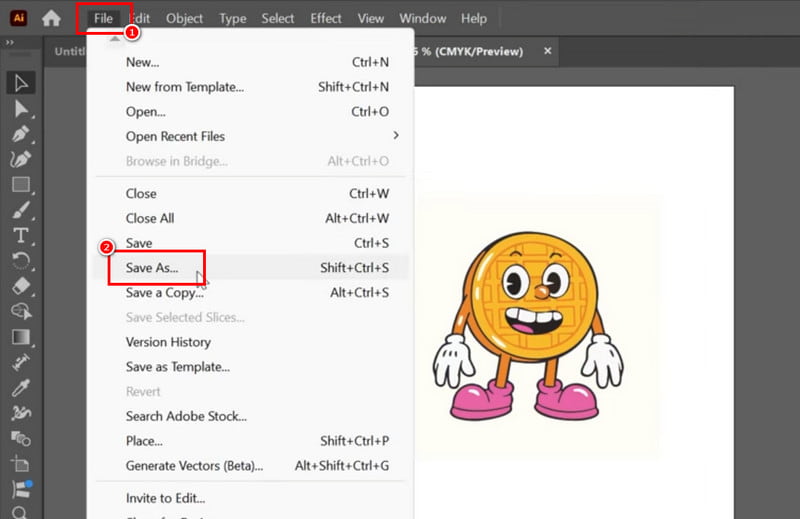Click Search Adobe Stock... entry

tap(186, 416)
